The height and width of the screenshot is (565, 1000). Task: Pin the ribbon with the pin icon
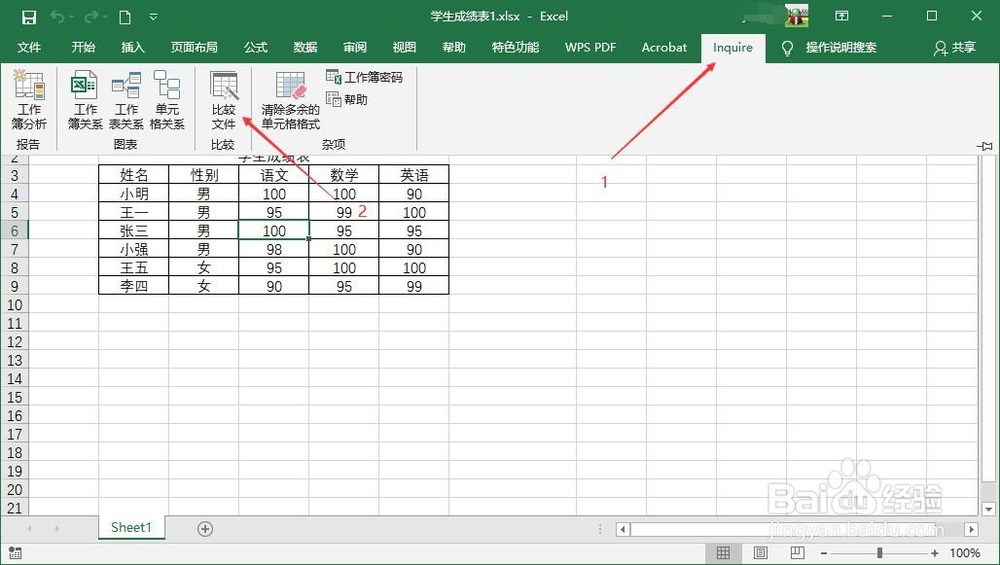tap(985, 146)
